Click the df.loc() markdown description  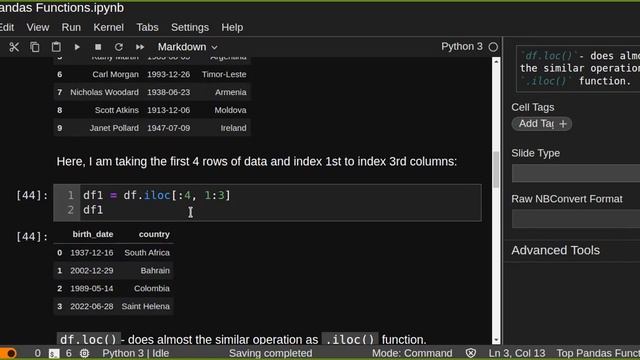tap(241, 339)
